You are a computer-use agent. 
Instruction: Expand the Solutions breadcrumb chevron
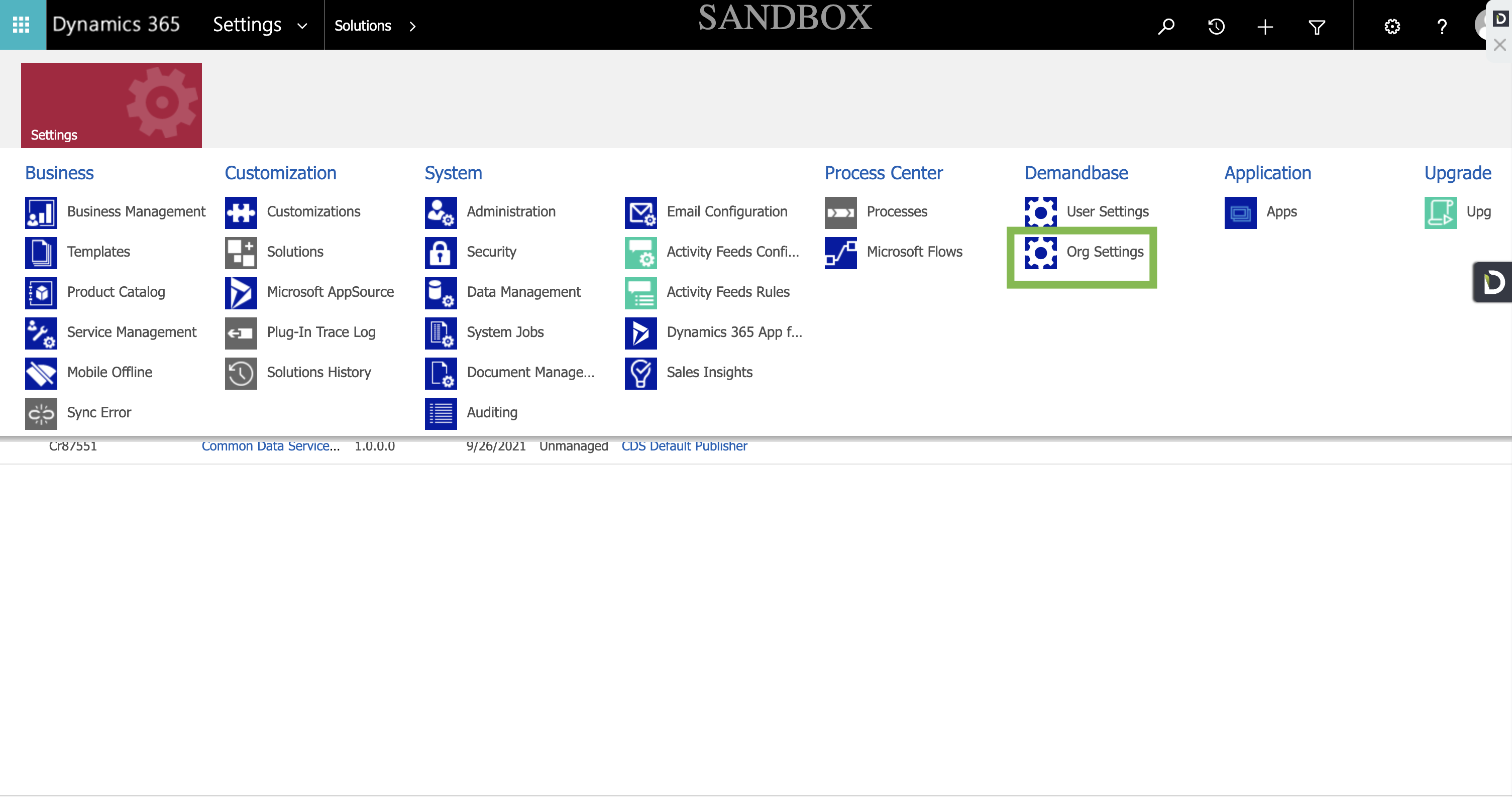[x=412, y=27]
